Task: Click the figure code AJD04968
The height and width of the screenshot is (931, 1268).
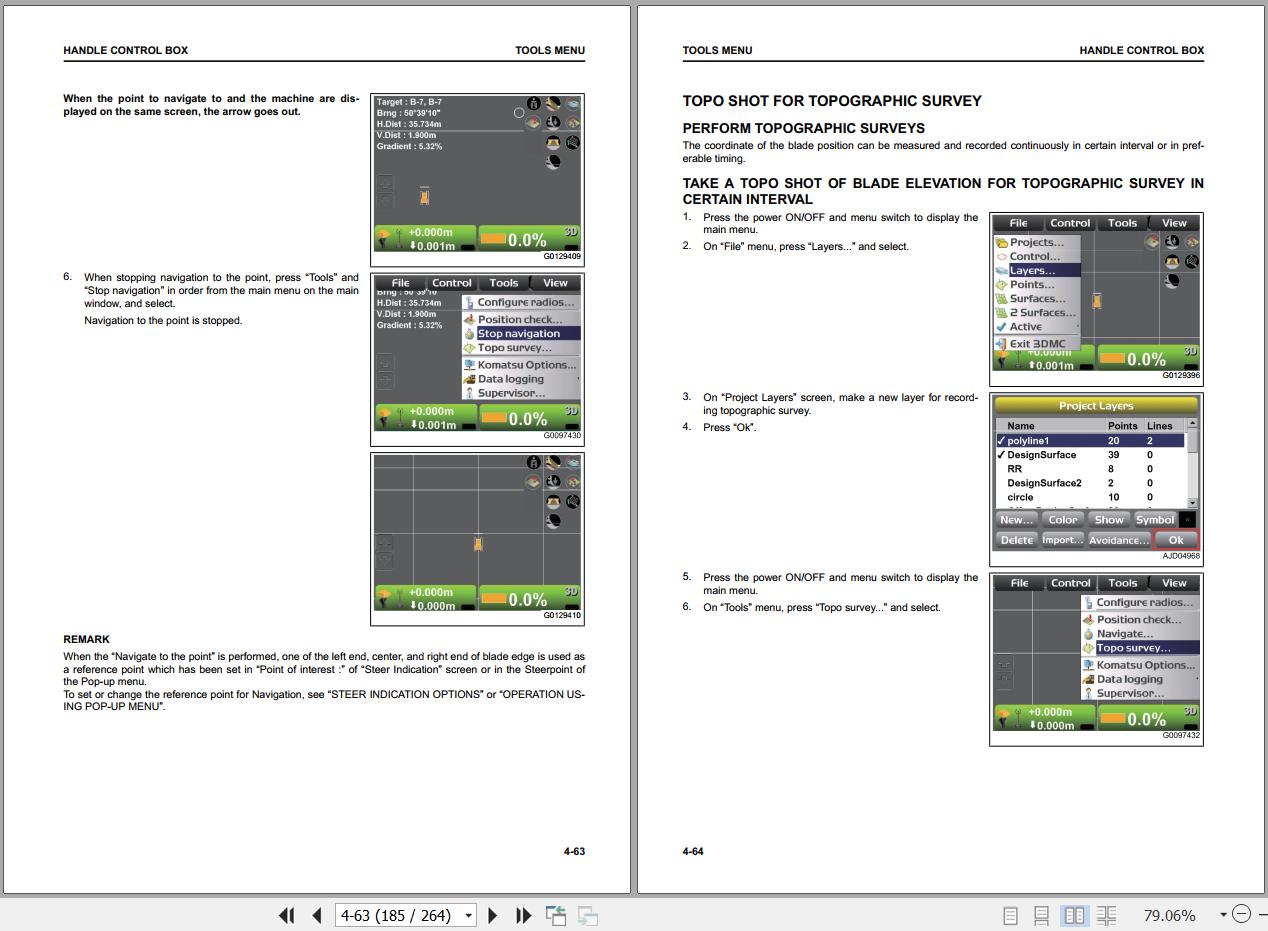Action: [x=1181, y=556]
